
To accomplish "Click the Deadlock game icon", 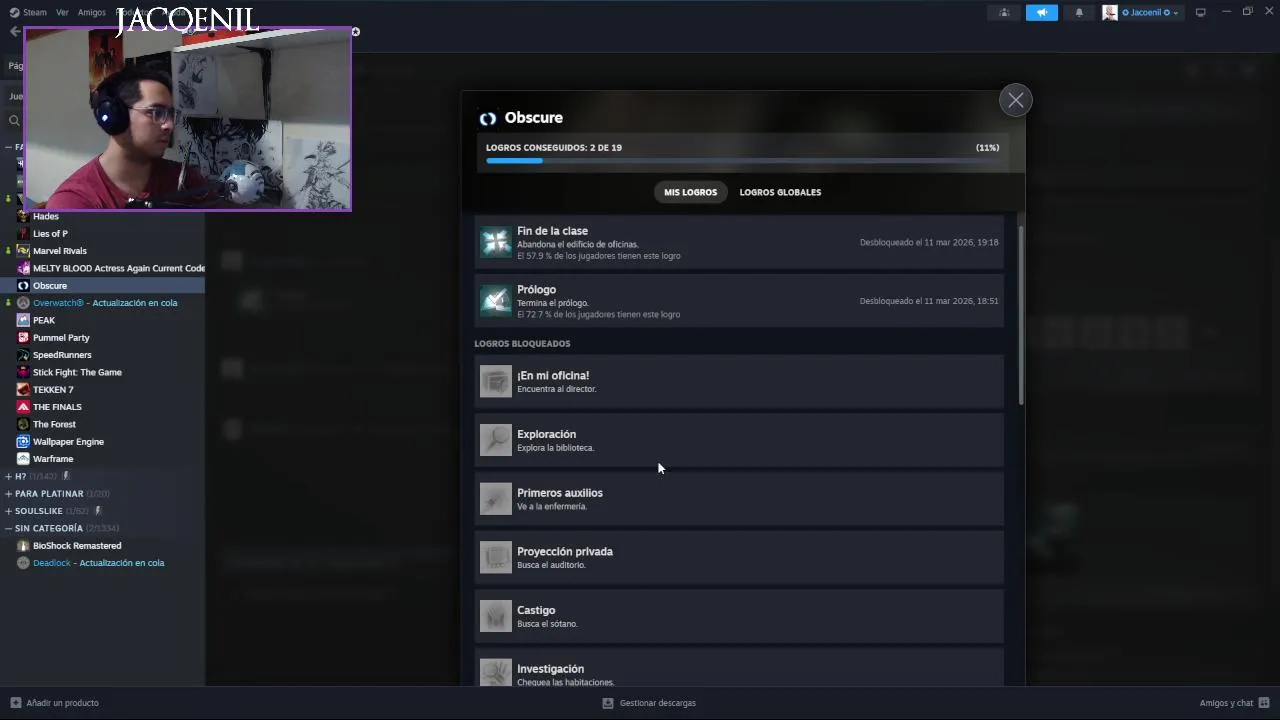I will coord(23,563).
